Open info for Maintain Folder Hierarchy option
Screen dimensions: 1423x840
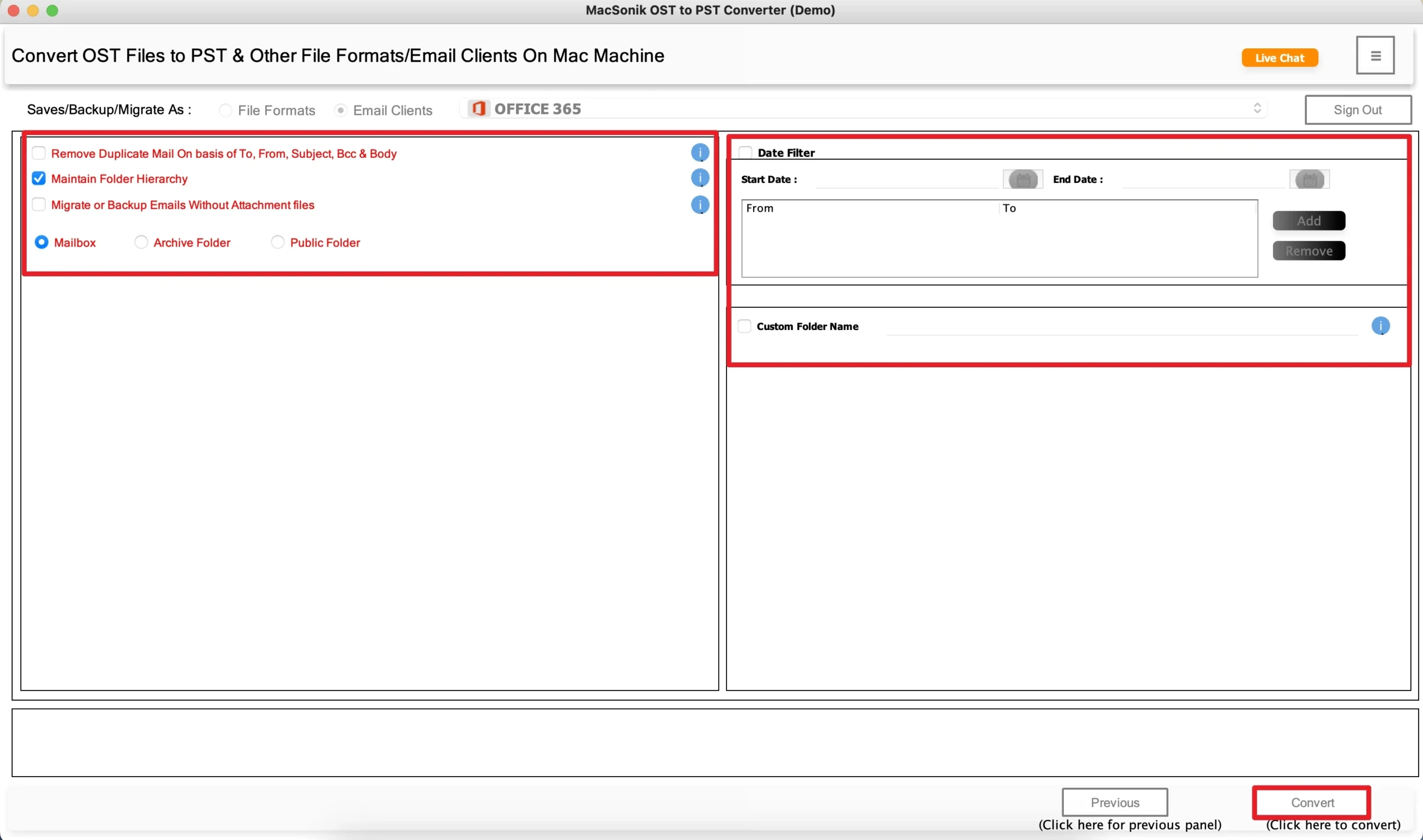pyautogui.click(x=700, y=178)
